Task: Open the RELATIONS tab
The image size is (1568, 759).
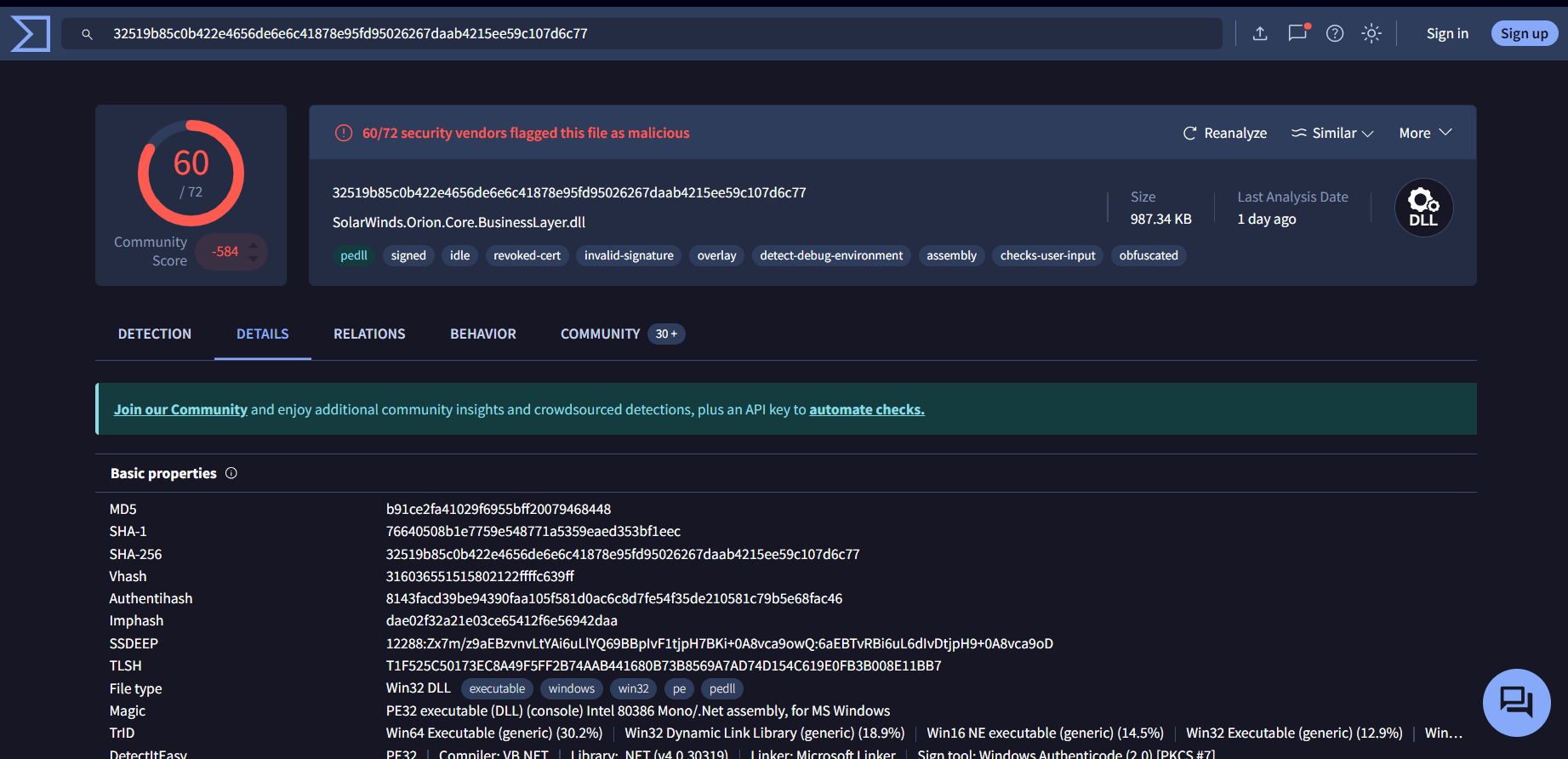Action: 369,334
